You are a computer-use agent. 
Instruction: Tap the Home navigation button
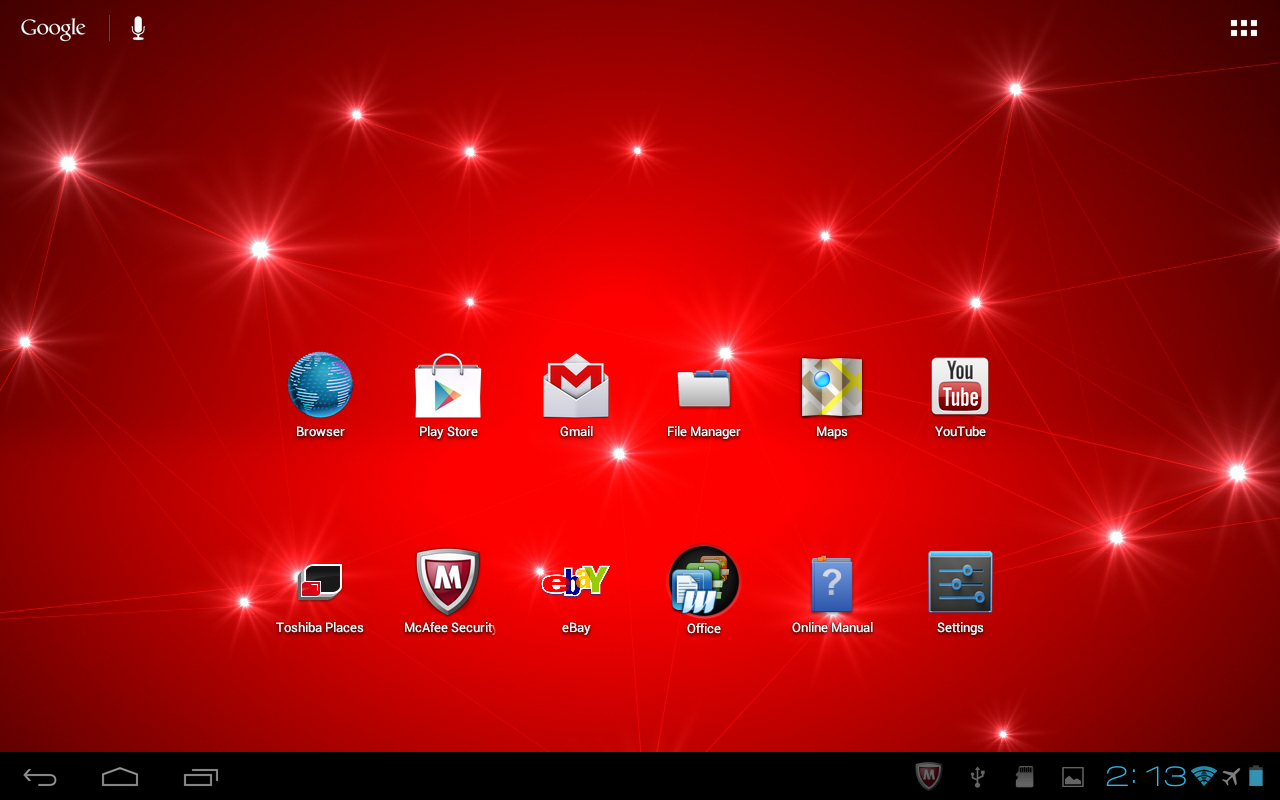point(120,776)
